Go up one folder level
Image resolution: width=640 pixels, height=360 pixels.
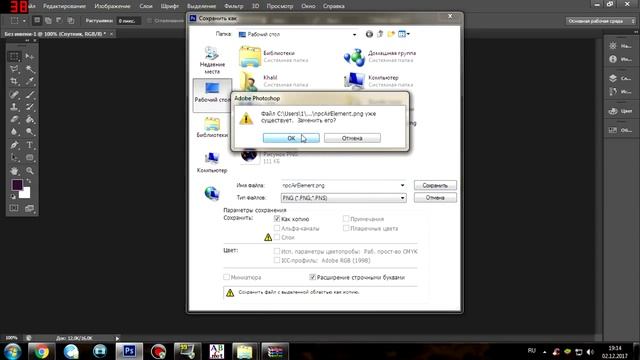coord(380,34)
